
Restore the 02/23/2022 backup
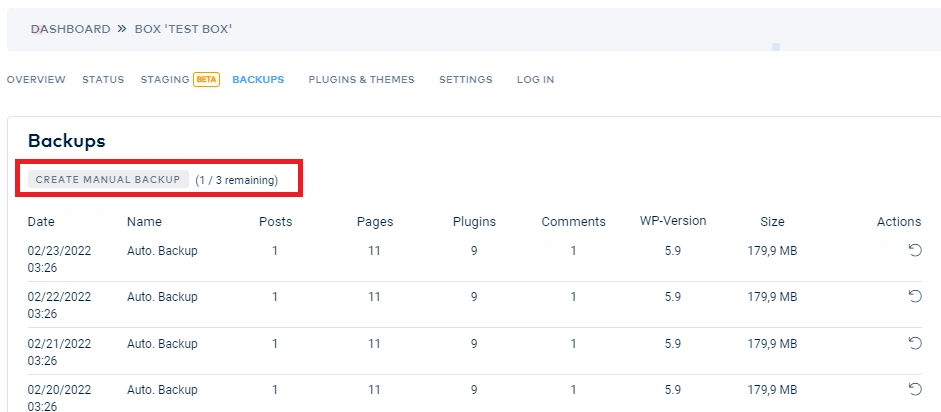pos(914,250)
